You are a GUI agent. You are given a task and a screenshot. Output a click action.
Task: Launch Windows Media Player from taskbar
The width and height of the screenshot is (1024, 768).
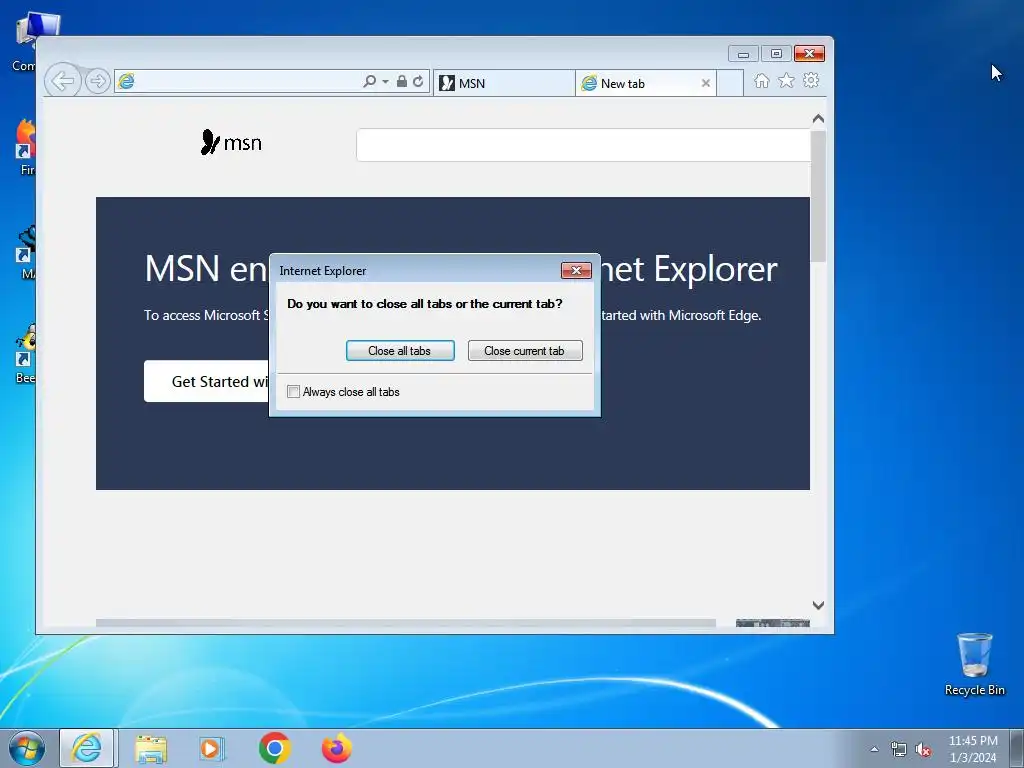pos(212,748)
